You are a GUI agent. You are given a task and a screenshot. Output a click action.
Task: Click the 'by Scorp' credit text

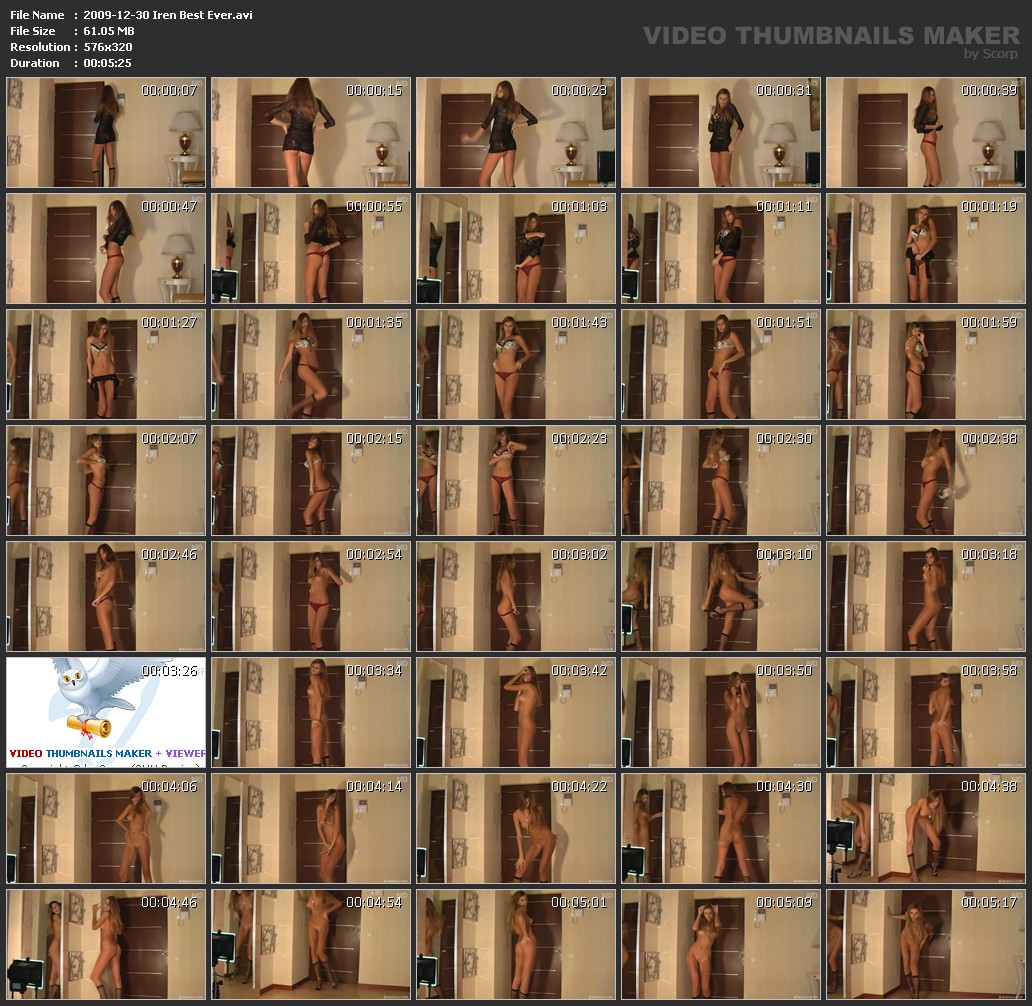(990, 54)
